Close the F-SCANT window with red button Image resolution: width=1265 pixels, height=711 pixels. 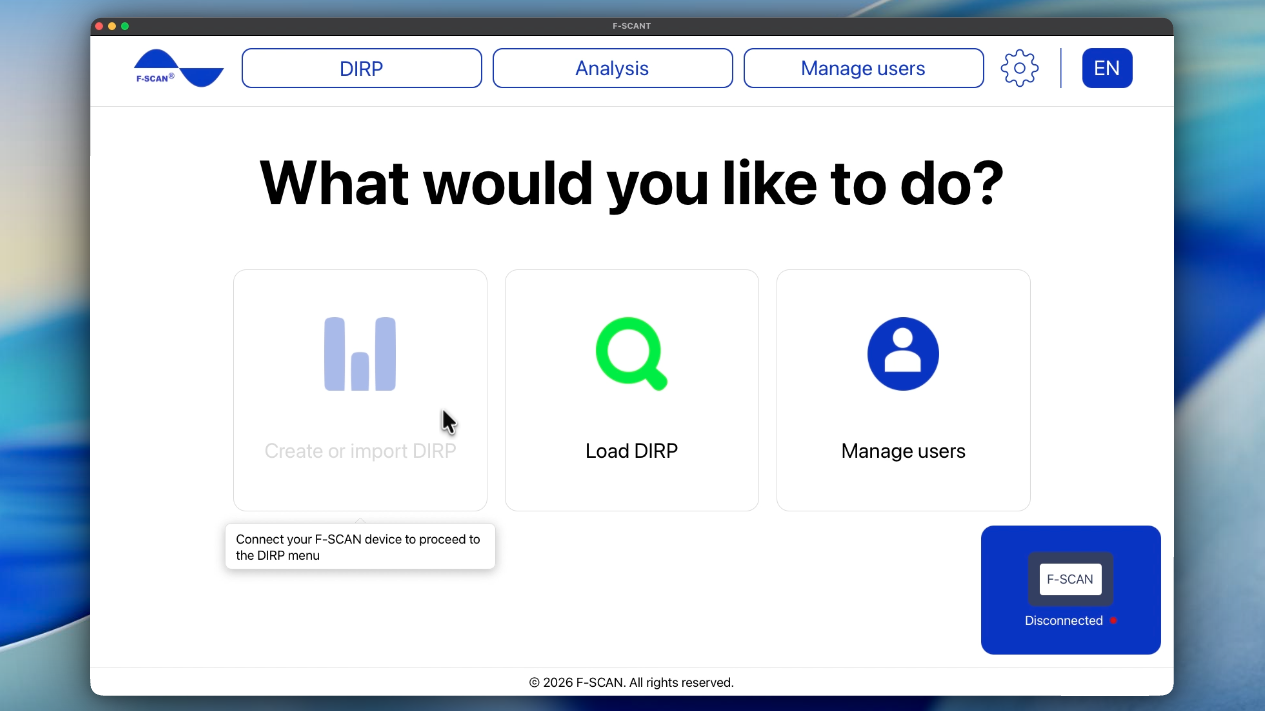pyautogui.click(x=99, y=26)
